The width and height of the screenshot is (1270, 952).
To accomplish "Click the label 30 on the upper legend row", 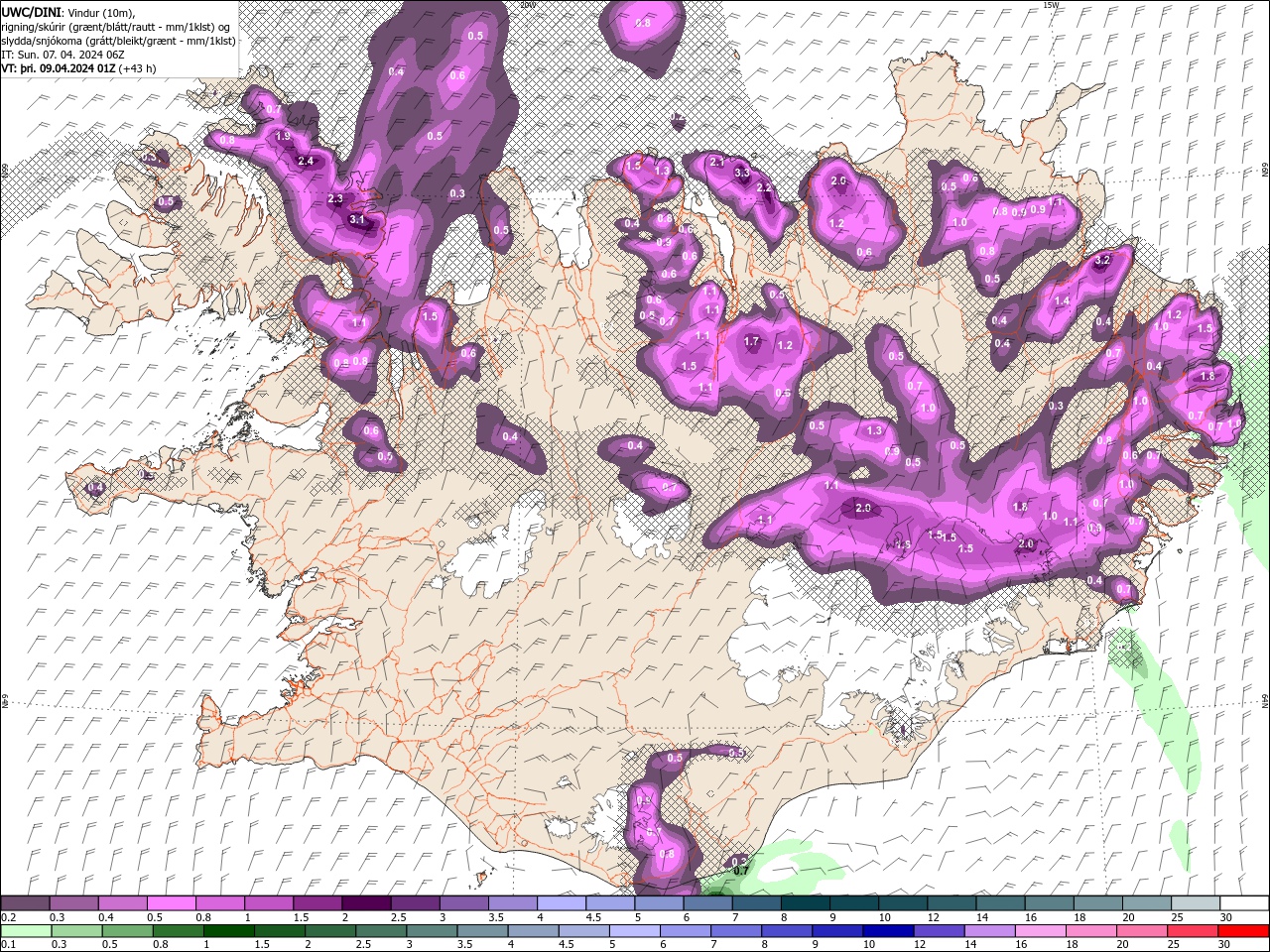I will point(1226,917).
